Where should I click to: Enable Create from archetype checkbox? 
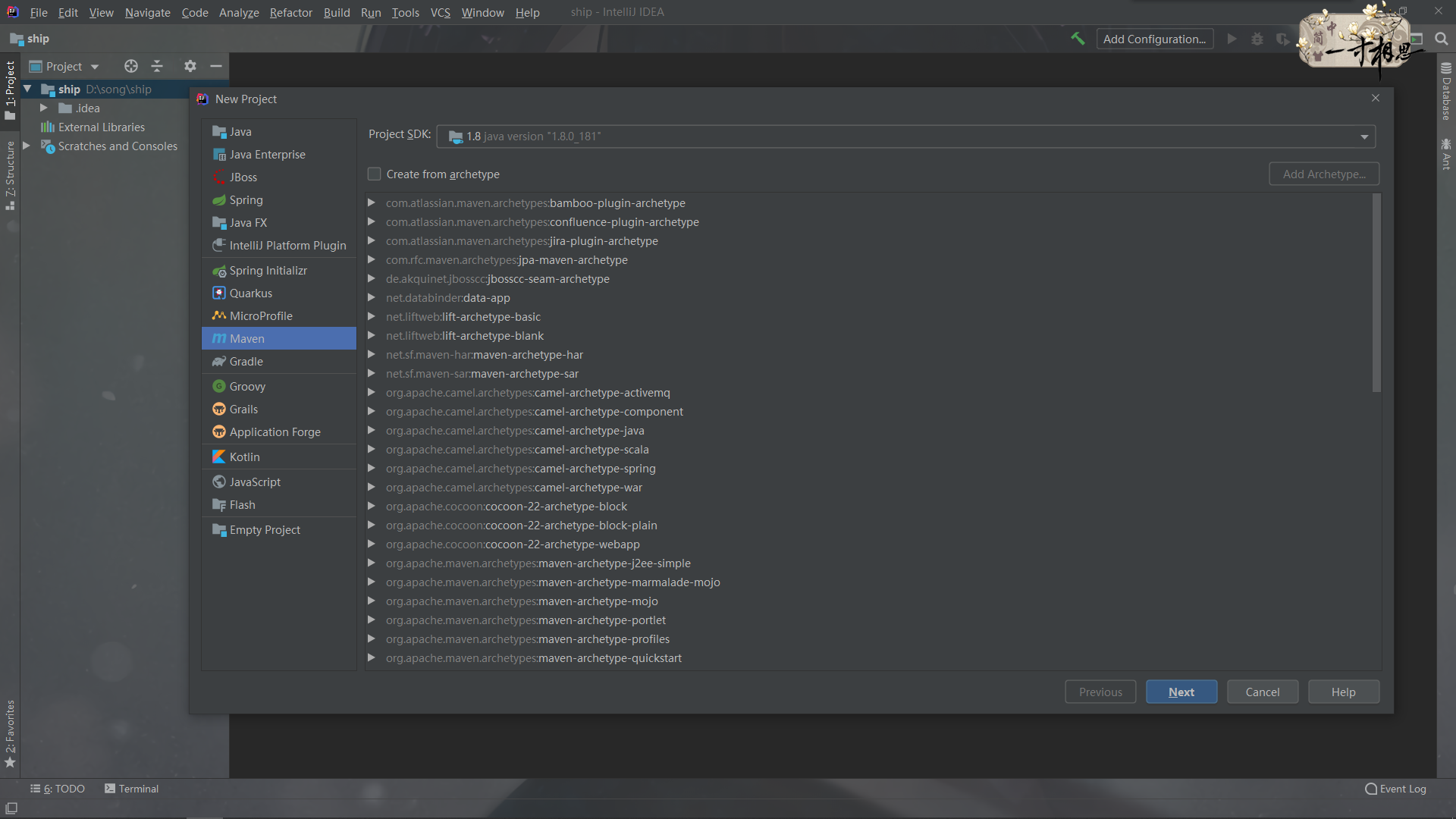click(x=375, y=174)
